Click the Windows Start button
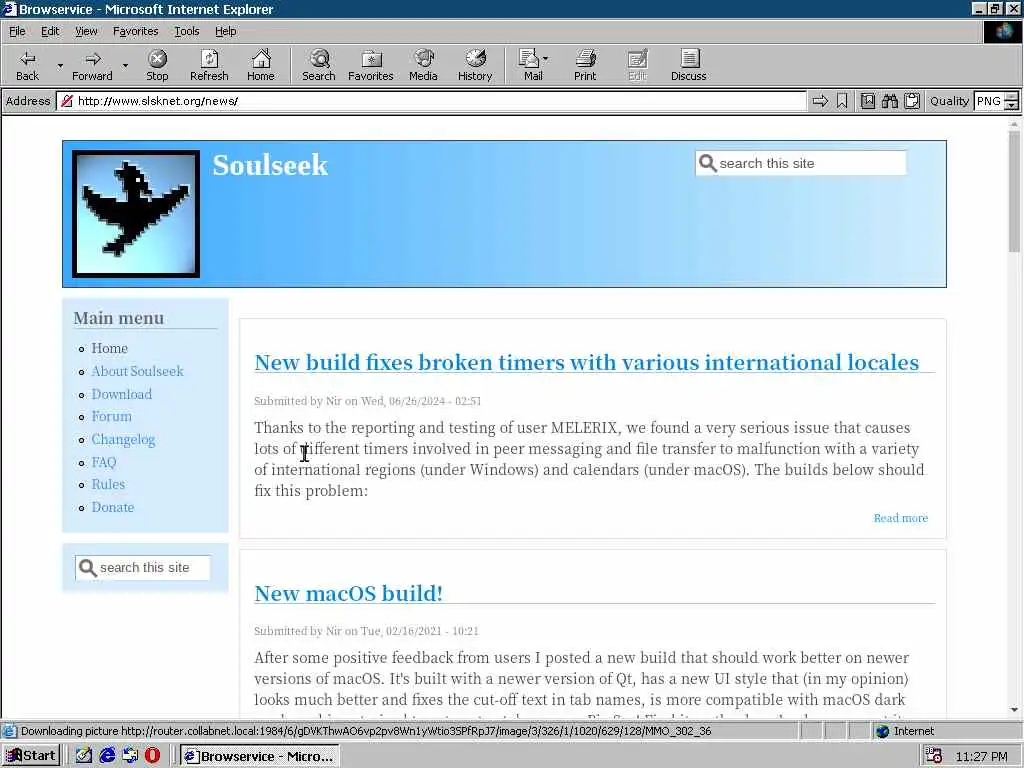The height and width of the screenshot is (768, 1024). [31, 756]
